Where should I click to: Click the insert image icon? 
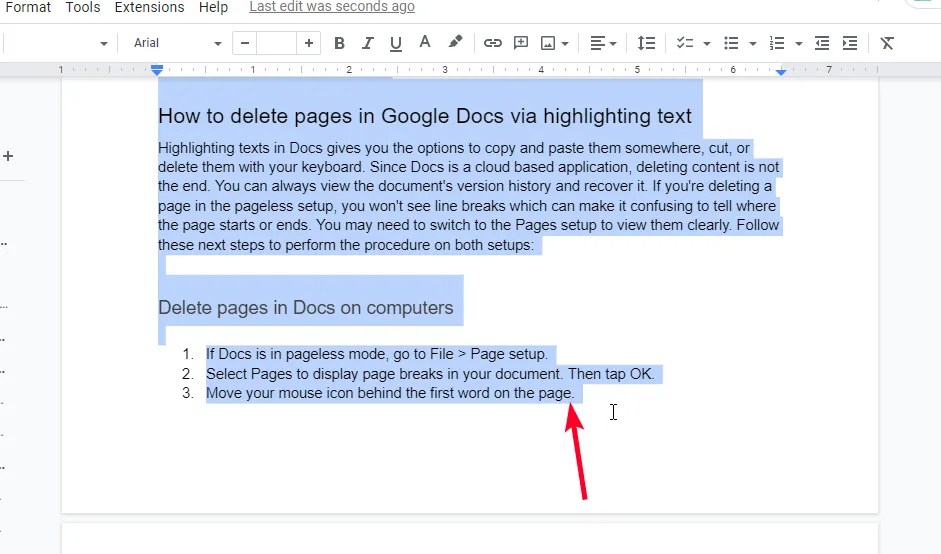pyautogui.click(x=548, y=43)
